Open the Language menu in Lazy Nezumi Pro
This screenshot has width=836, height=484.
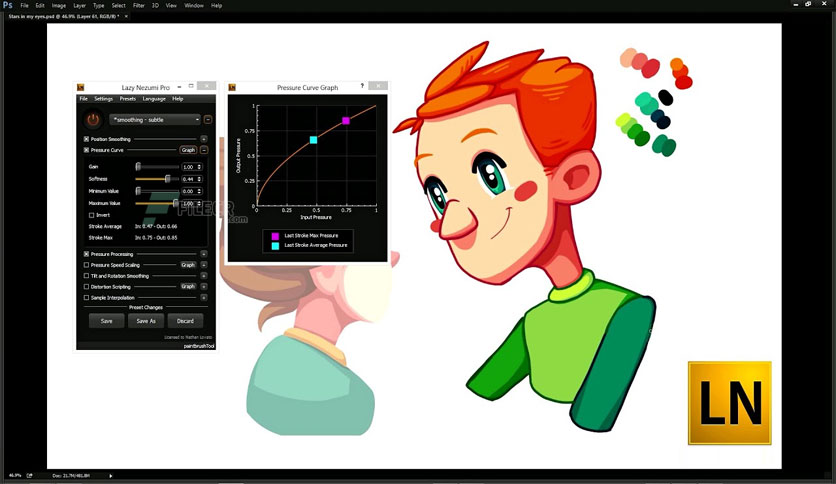click(154, 99)
